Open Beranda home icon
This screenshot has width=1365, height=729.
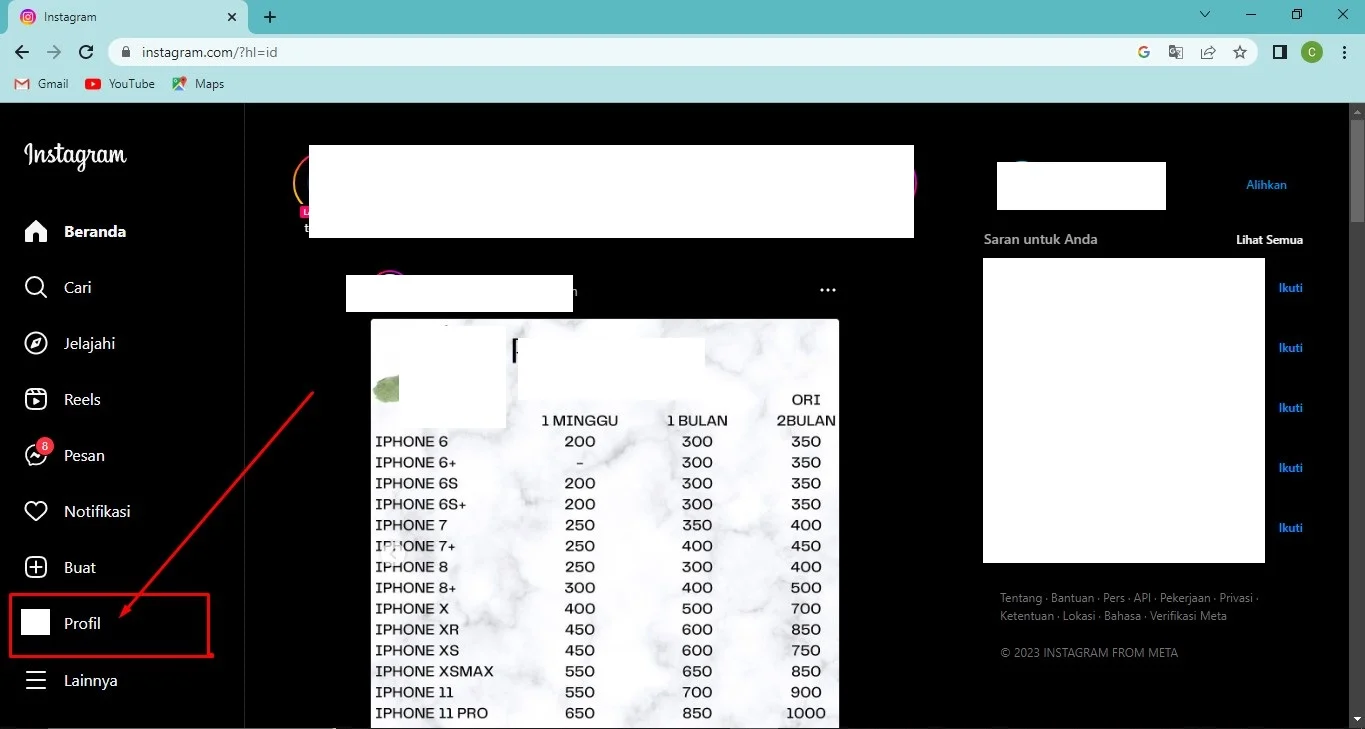point(36,232)
